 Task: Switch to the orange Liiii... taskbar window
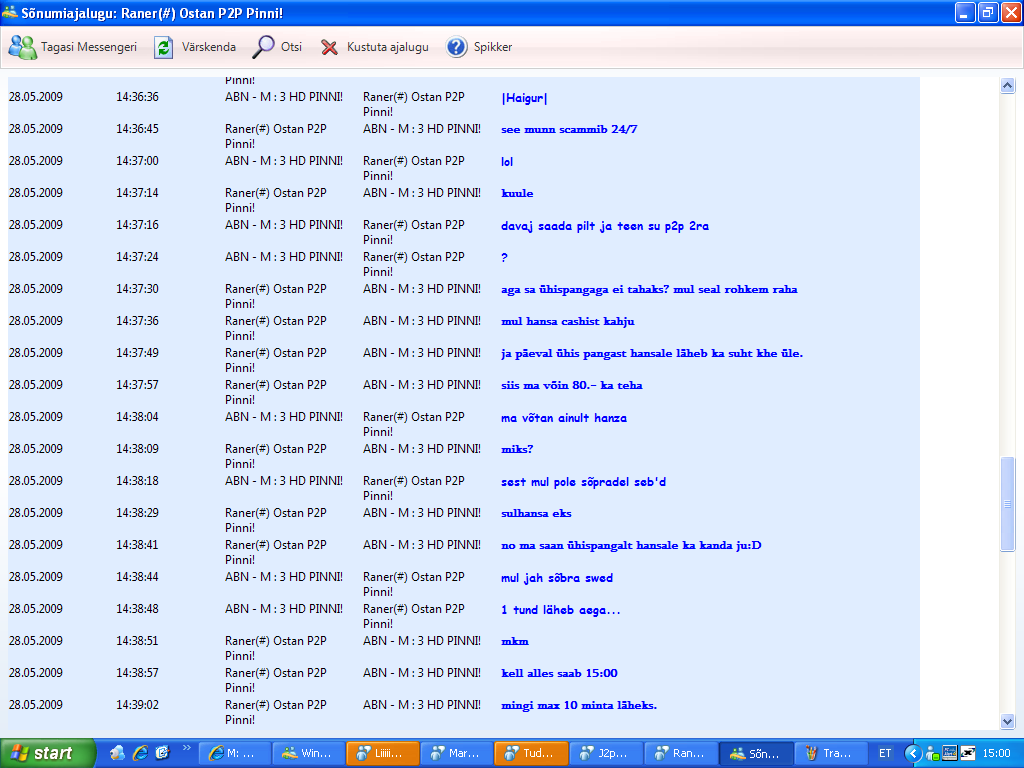[382, 753]
